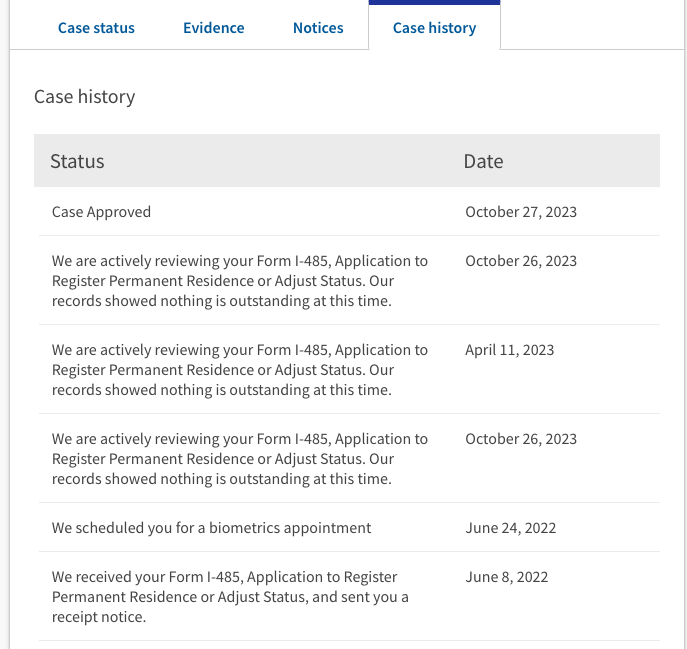Image resolution: width=687 pixels, height=649 pixels.
Task: Click actively reviewing text just under Case Approved
Action: tap(240, 281)
